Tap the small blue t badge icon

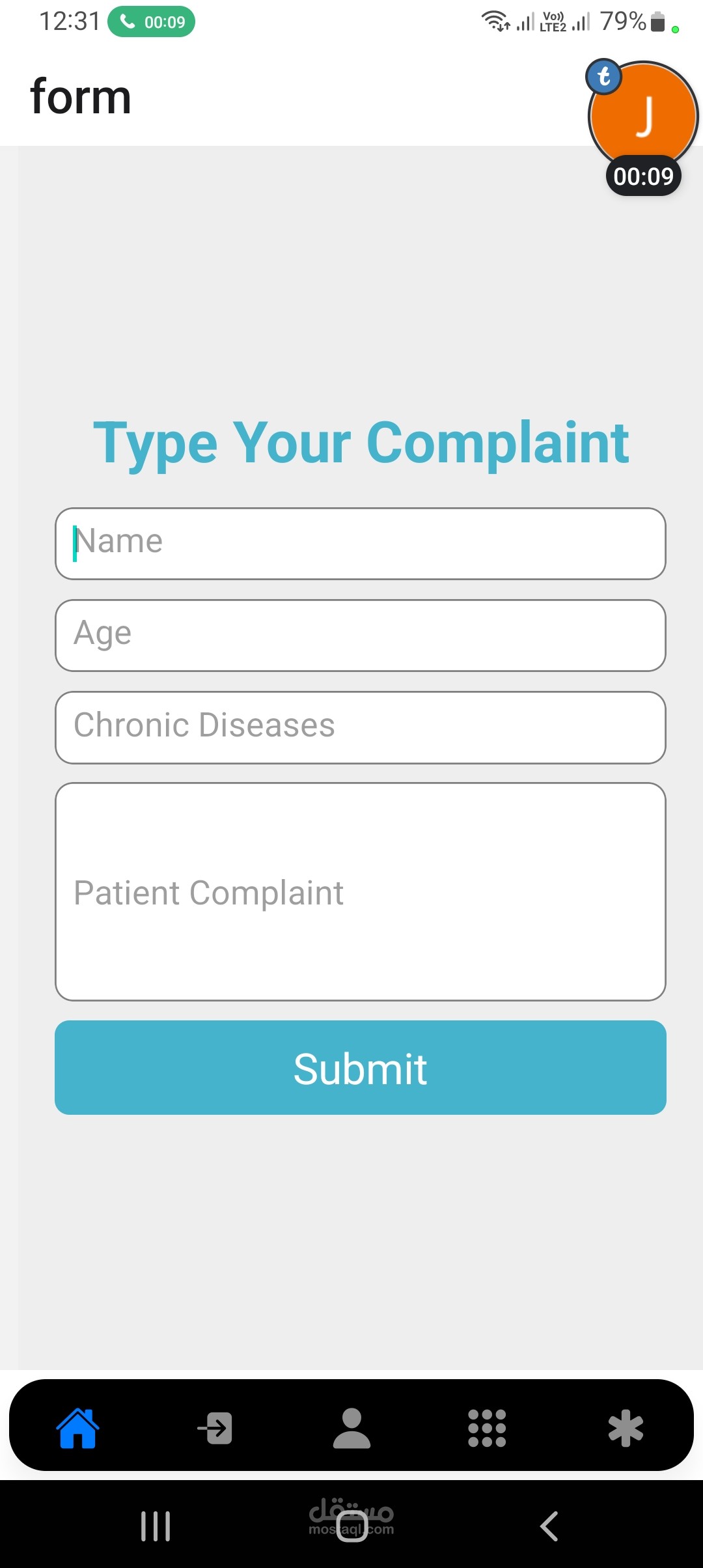[604, 77]
